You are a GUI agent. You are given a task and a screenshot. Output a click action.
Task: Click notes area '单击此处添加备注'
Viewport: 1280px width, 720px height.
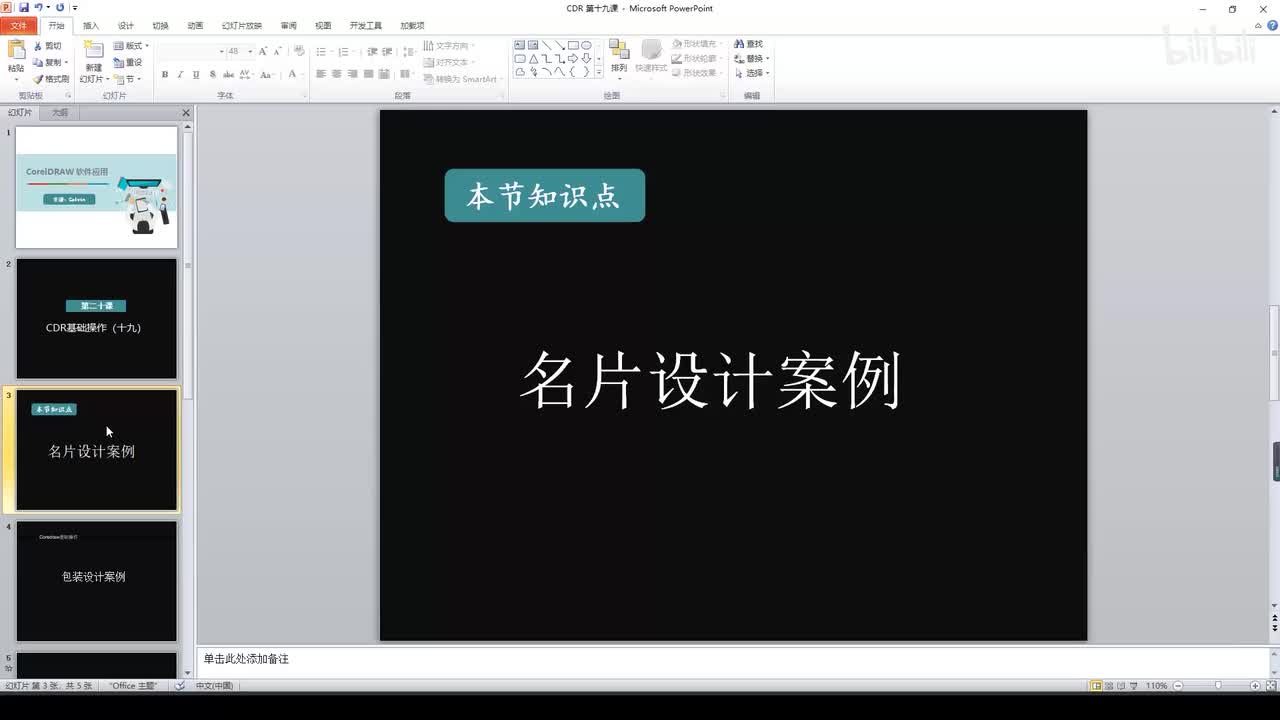(246, 659)
